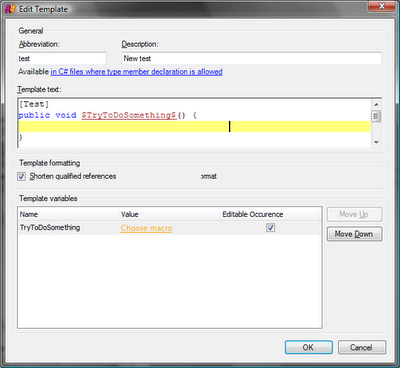This screenshot has height=368, width=400.
Task: Focus the Abbreviation field containing test
Action: pyautogui.click(x=62, y=59)
